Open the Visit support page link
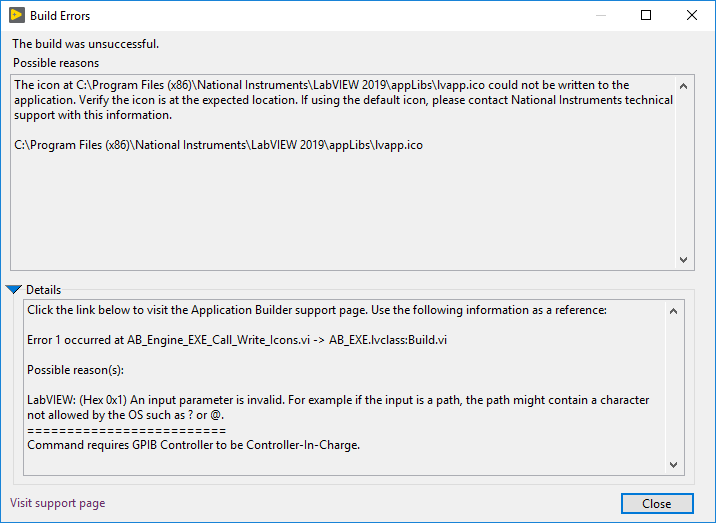The height and width of the screenshot is (523, 716). [x=58, y=503]
